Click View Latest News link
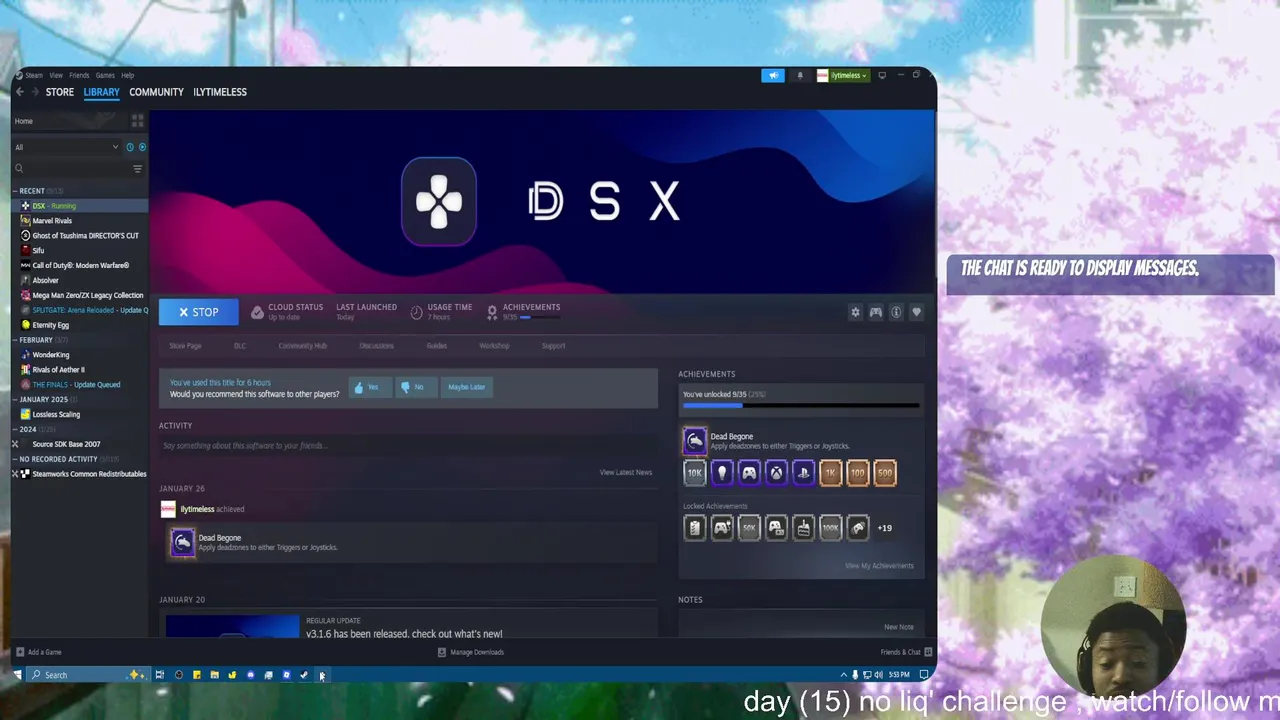The height and width of the screenshot is (720, 1280). click(626, 472)
